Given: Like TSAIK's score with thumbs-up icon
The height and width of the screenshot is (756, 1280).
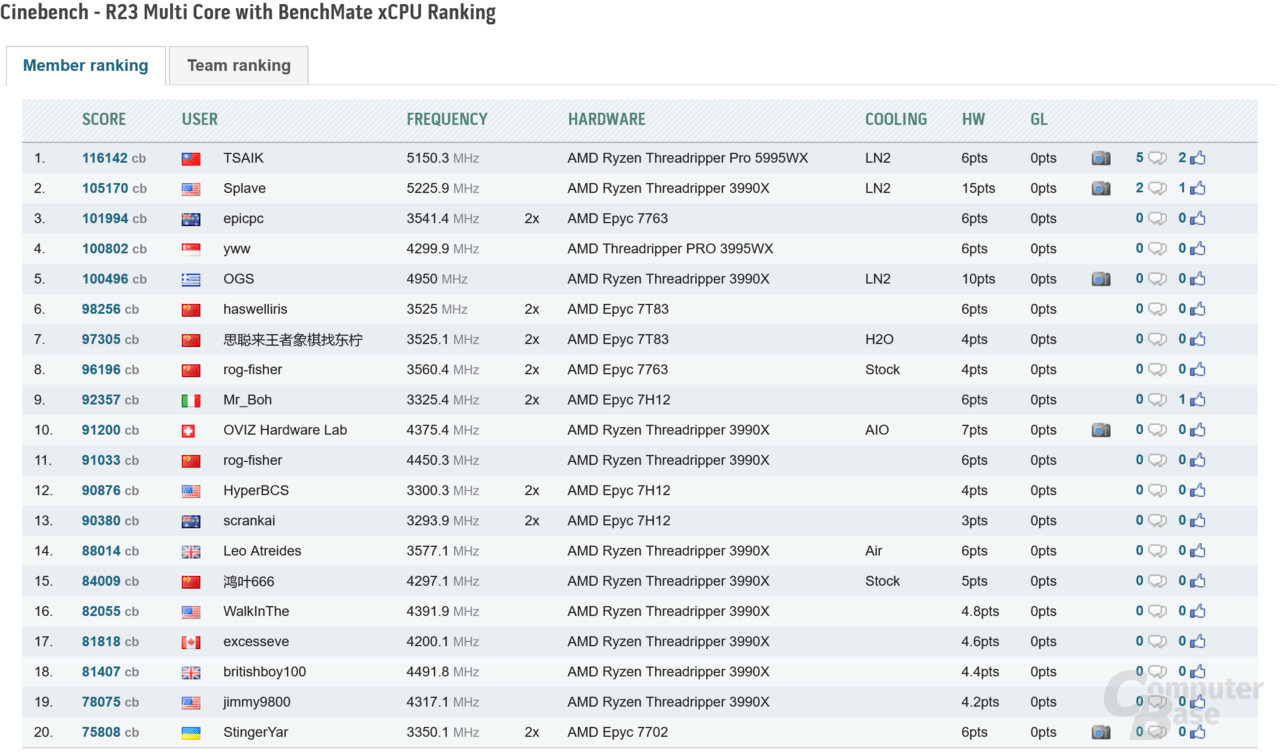Looking at the screenshot, I should (1198, 158).
